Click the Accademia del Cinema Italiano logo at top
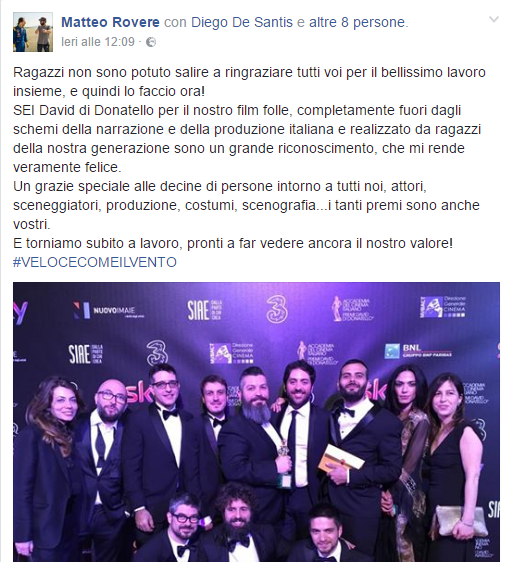Viewport: 510px width, 562px height. (x=353, y=309)
